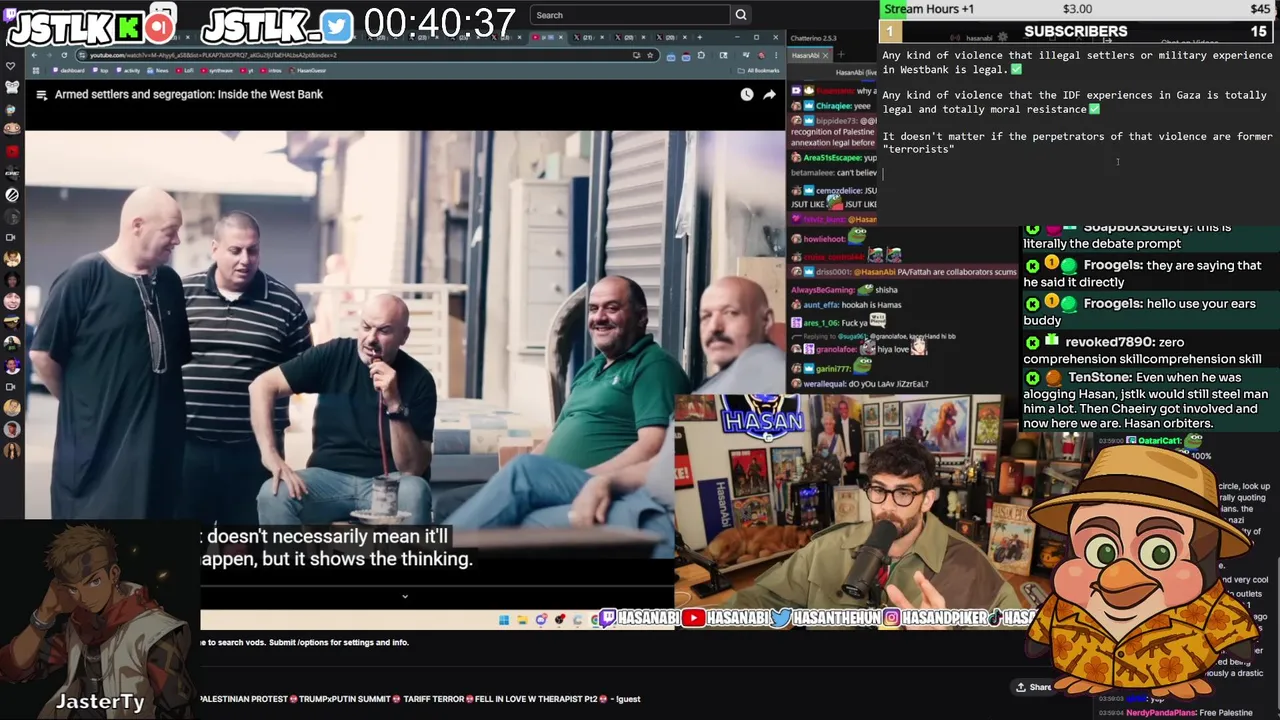This screenshot has width=1280, height=720.
Task: Expand the chevron below the video captions
Action: pos(404,596)
